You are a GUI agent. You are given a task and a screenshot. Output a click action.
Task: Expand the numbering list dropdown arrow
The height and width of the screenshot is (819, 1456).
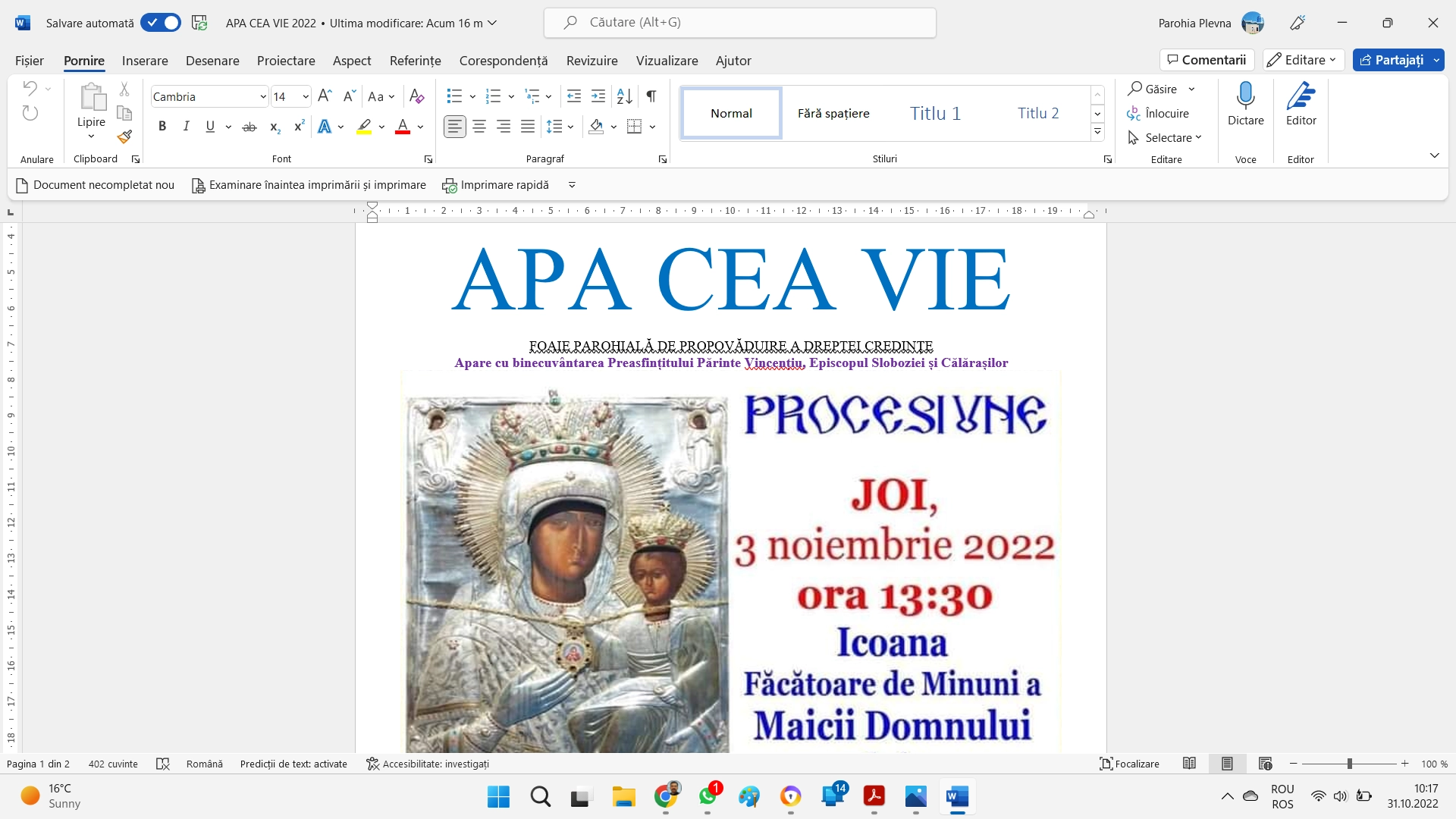(x=511, y=96)
